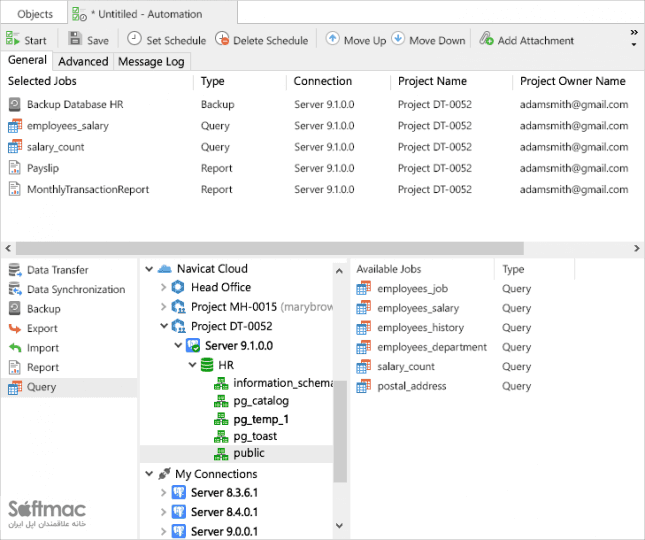Screen dimensions: 645x540
Task: Select the pg_temp_1 schema
Action: (261, 419)
